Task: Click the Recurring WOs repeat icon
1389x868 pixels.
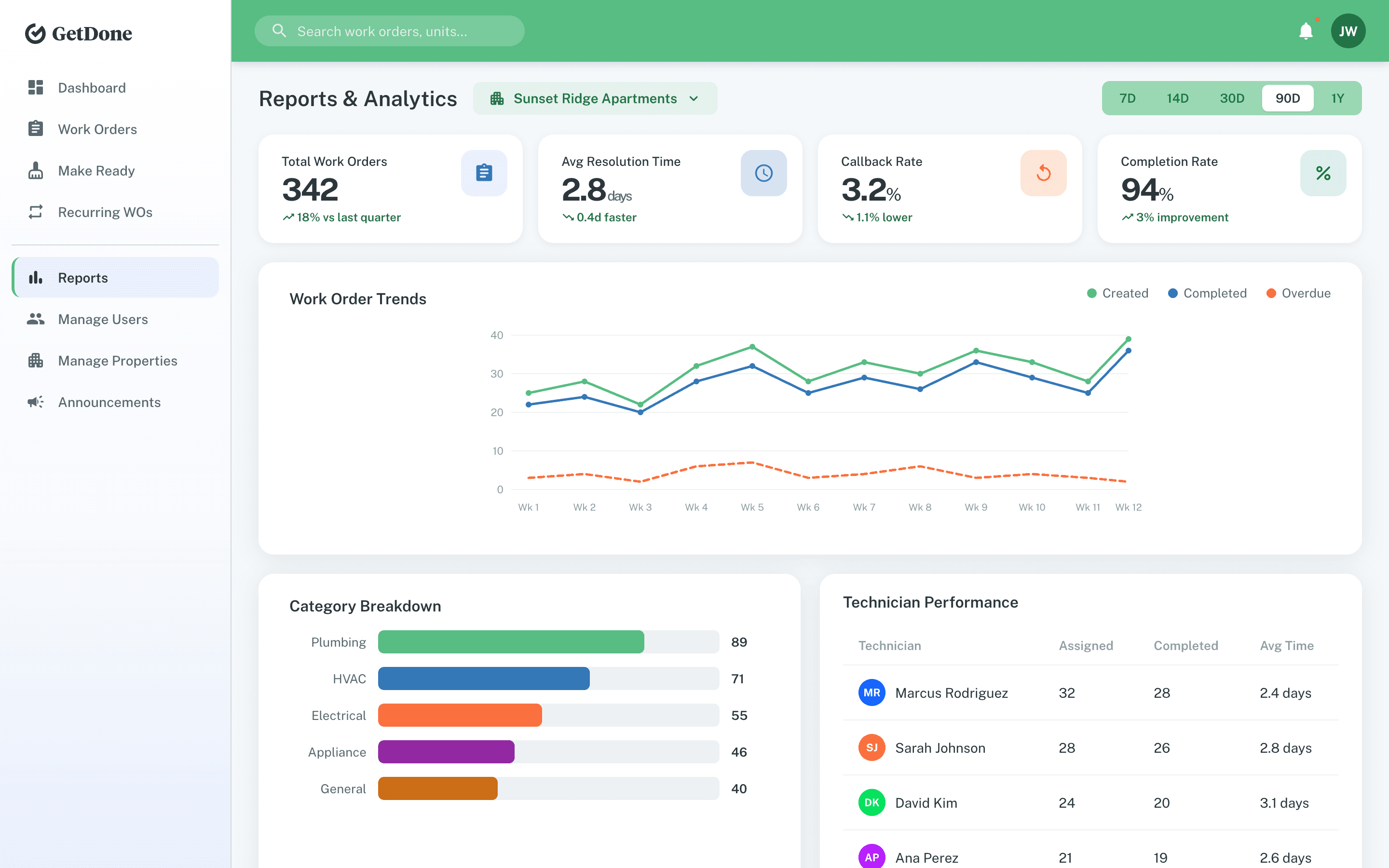Action: pos(35,212)
